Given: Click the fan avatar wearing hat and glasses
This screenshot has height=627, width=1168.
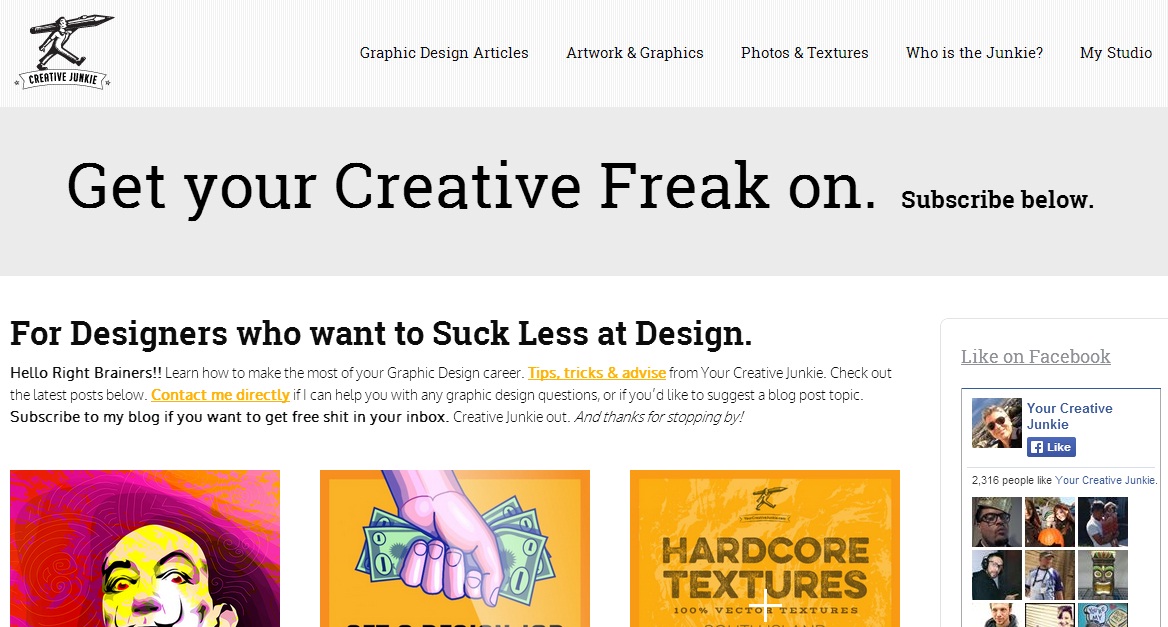Looking at the screenshot, I should [997, 522].
